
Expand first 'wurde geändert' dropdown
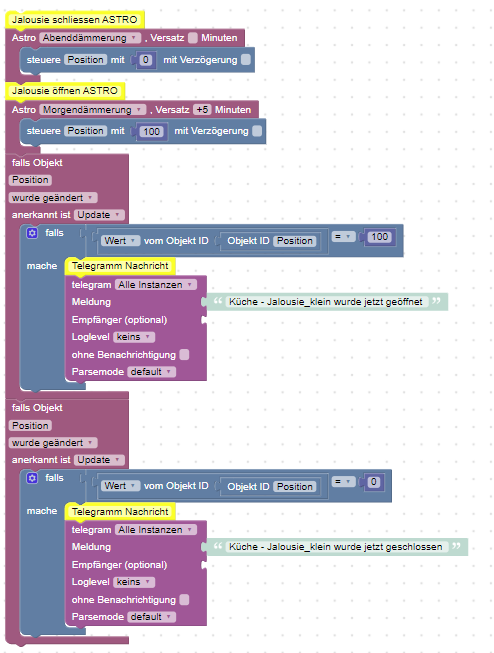click(x=53, y=197)
